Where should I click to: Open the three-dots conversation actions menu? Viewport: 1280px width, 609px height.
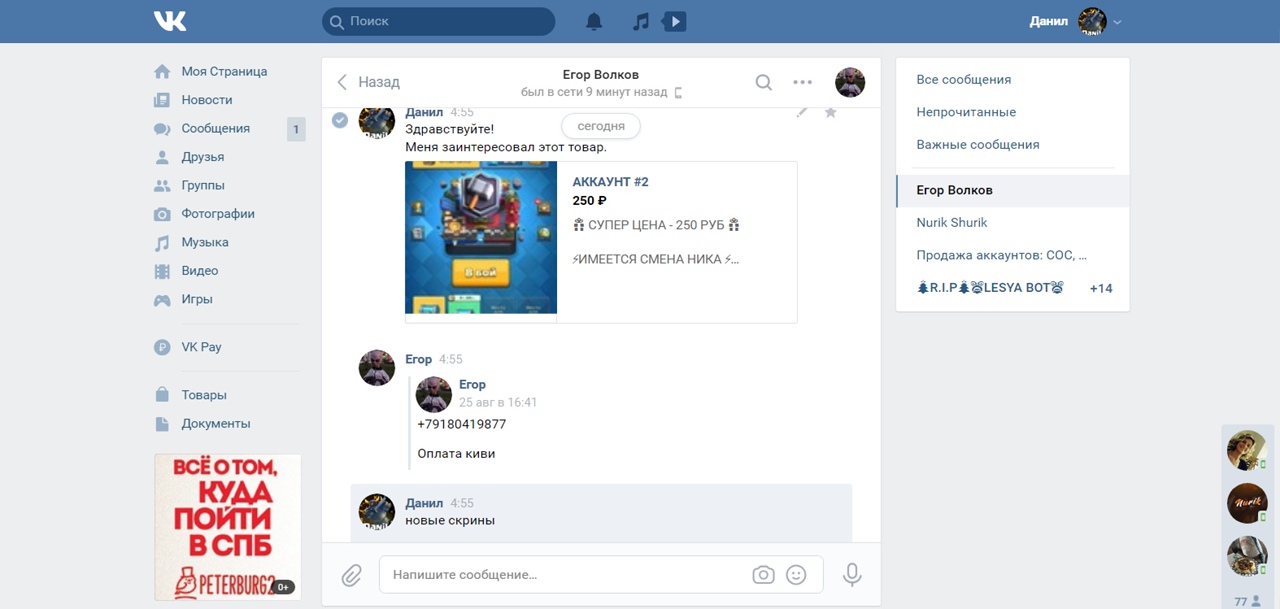tap(802, 82)
